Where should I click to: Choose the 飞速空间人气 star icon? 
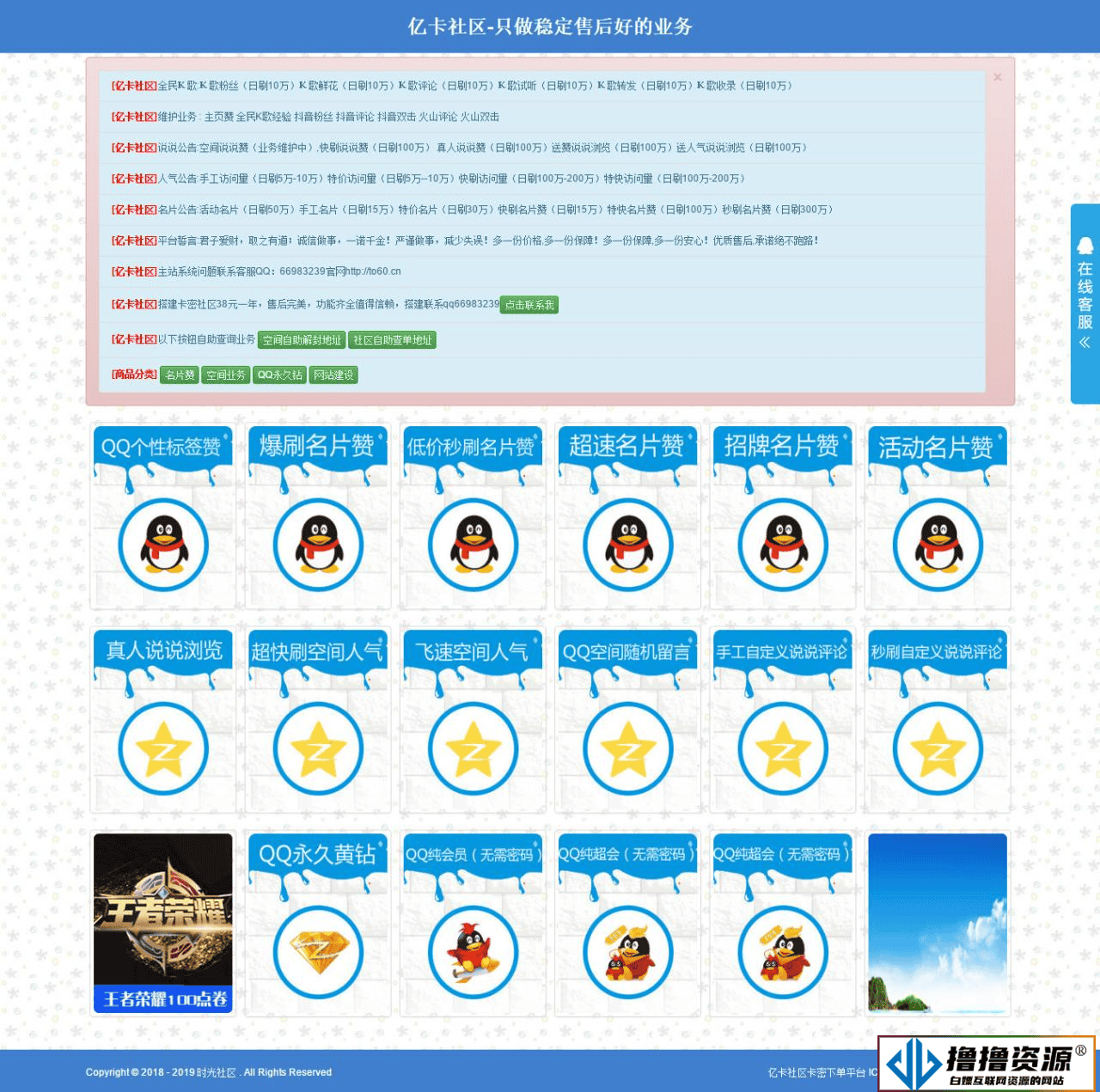pyautogui.click(x=474, y=748)
